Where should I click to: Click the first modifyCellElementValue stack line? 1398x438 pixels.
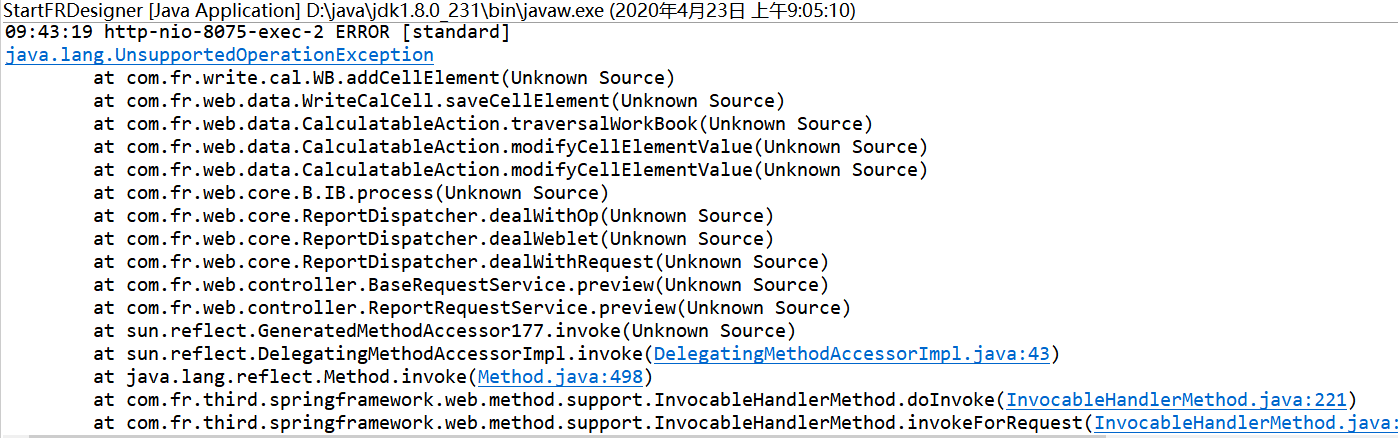tap(511, 147)
